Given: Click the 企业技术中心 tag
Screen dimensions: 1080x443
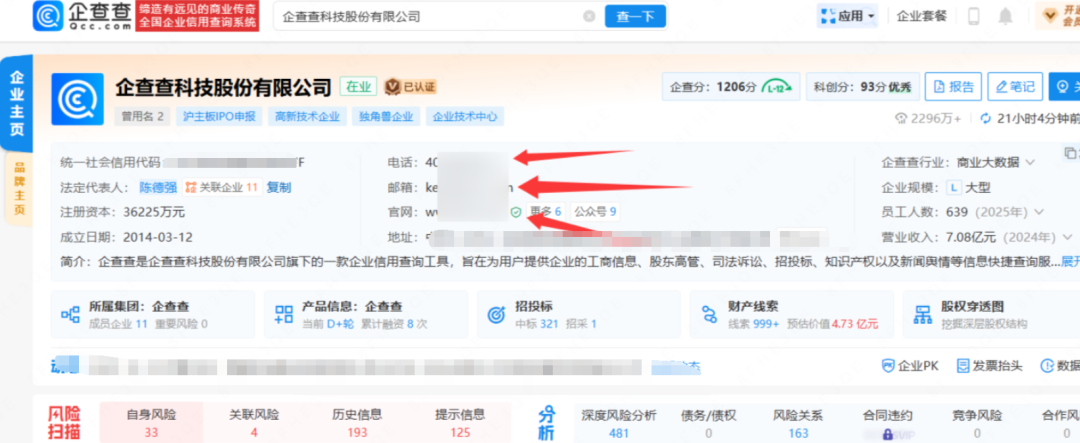Looking at the screenshot, I should click(465, 116).
